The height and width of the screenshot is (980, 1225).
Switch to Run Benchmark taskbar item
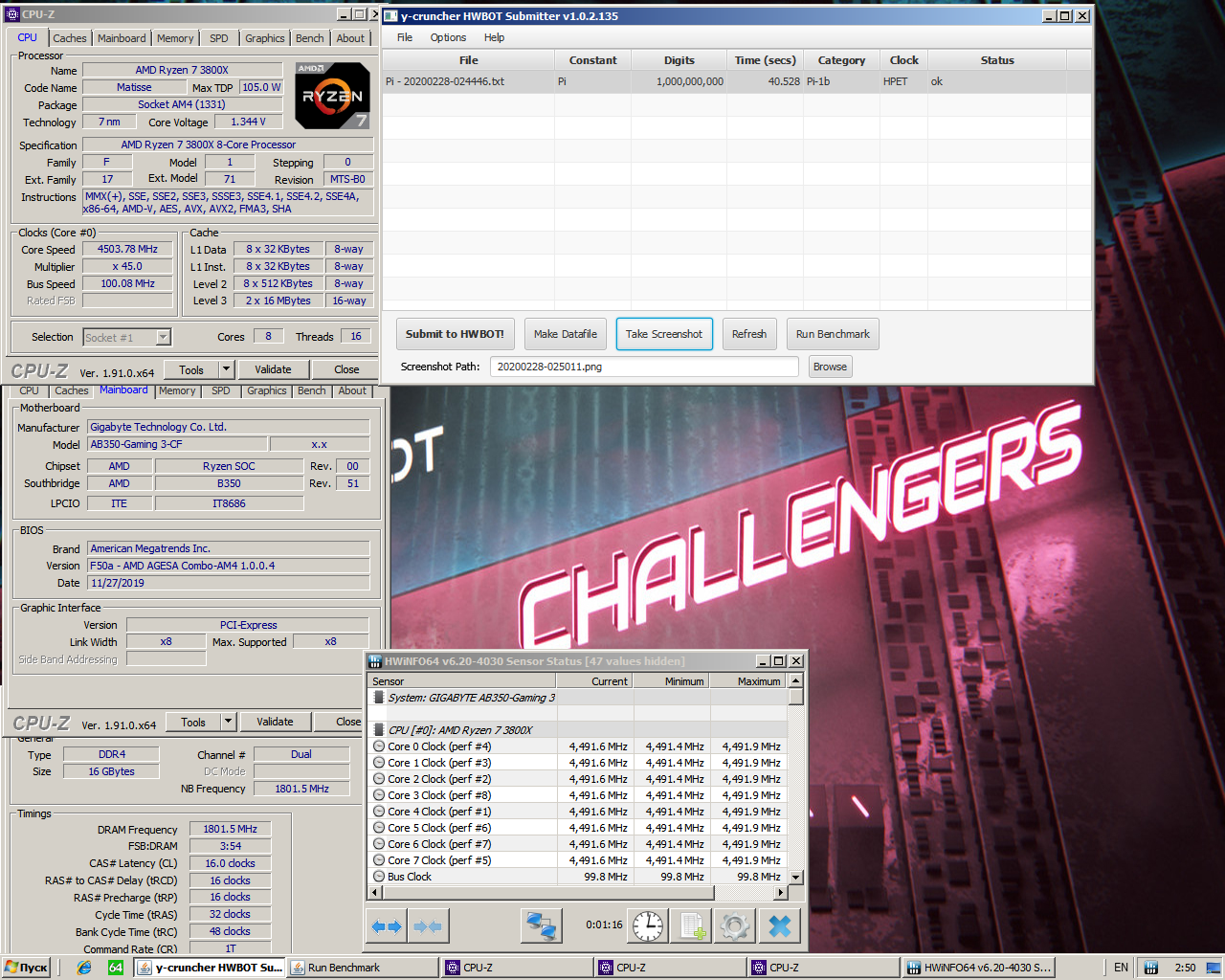coord(362,968)
